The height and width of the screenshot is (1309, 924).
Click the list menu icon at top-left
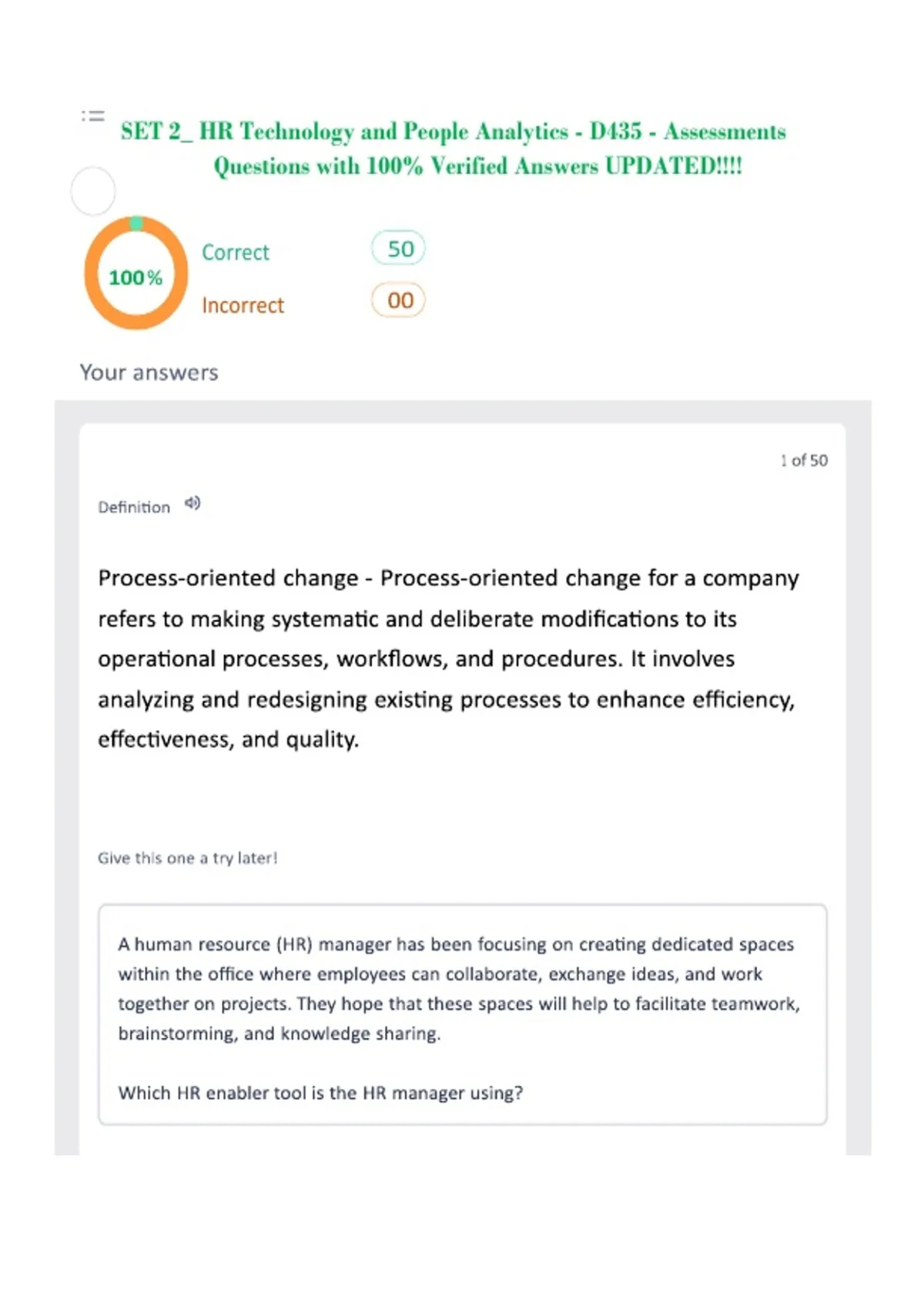[93, 116]
